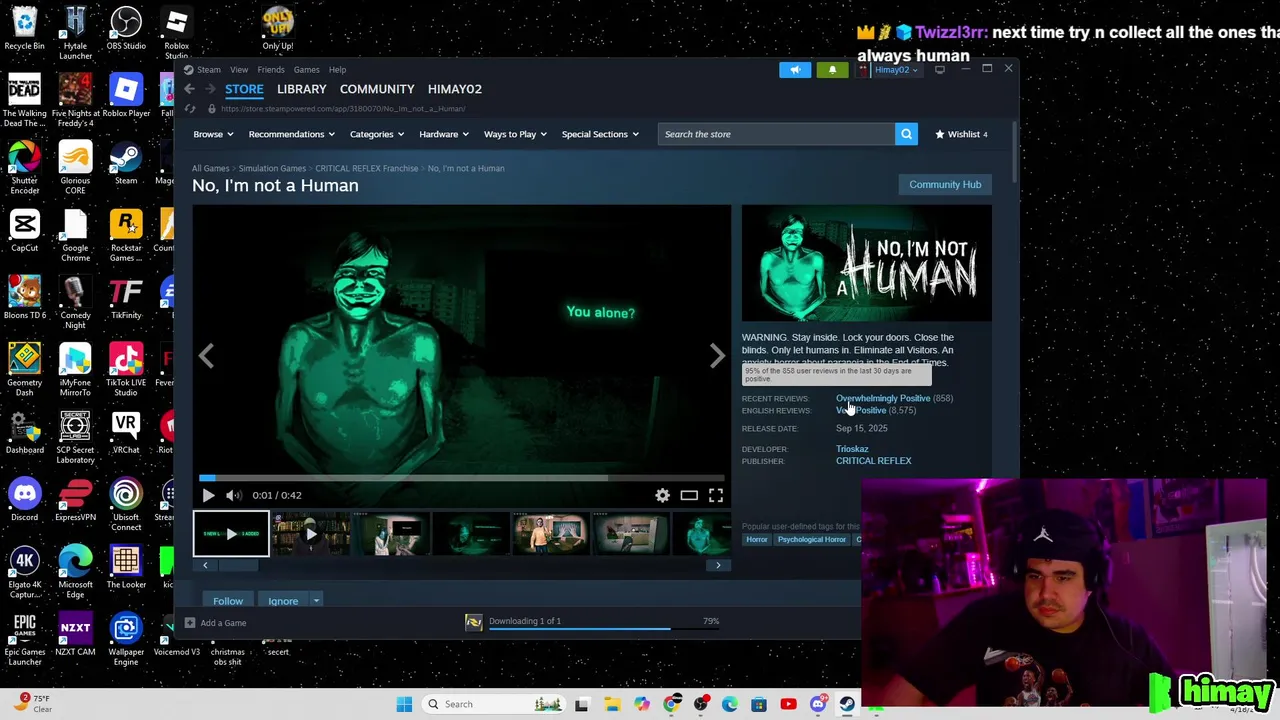Viewport: 1280px width, 720px height.
Task: Open the HIMAY02 profile tab
Action: [455, 89]
